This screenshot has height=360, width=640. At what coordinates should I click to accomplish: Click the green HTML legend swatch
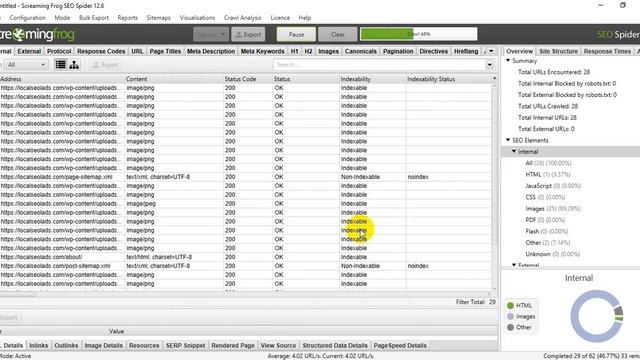510,305
